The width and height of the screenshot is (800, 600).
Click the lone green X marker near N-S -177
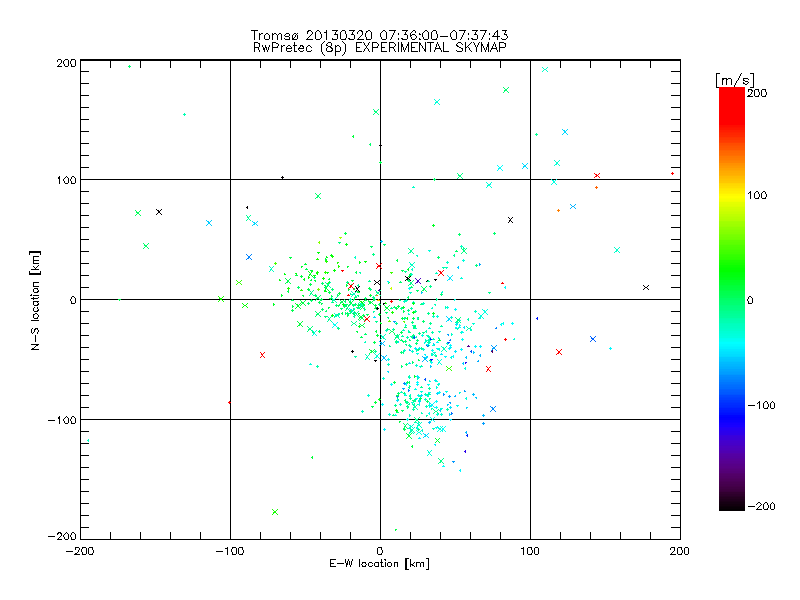(275, 512)
